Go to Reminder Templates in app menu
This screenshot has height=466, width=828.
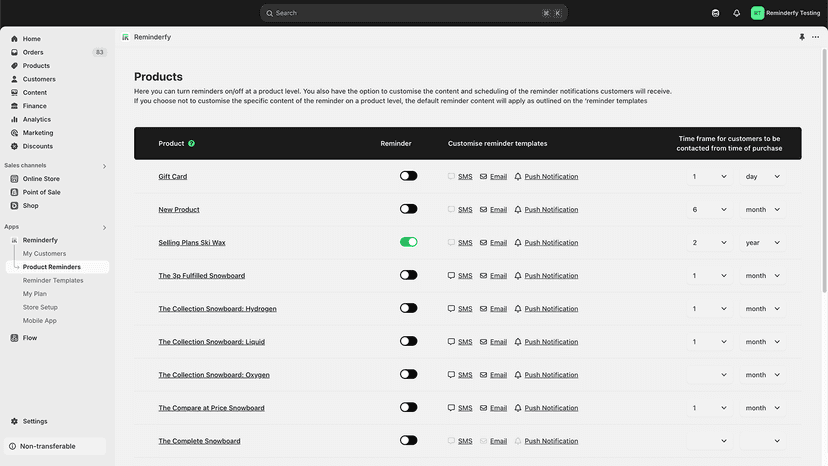coord(53,281)
